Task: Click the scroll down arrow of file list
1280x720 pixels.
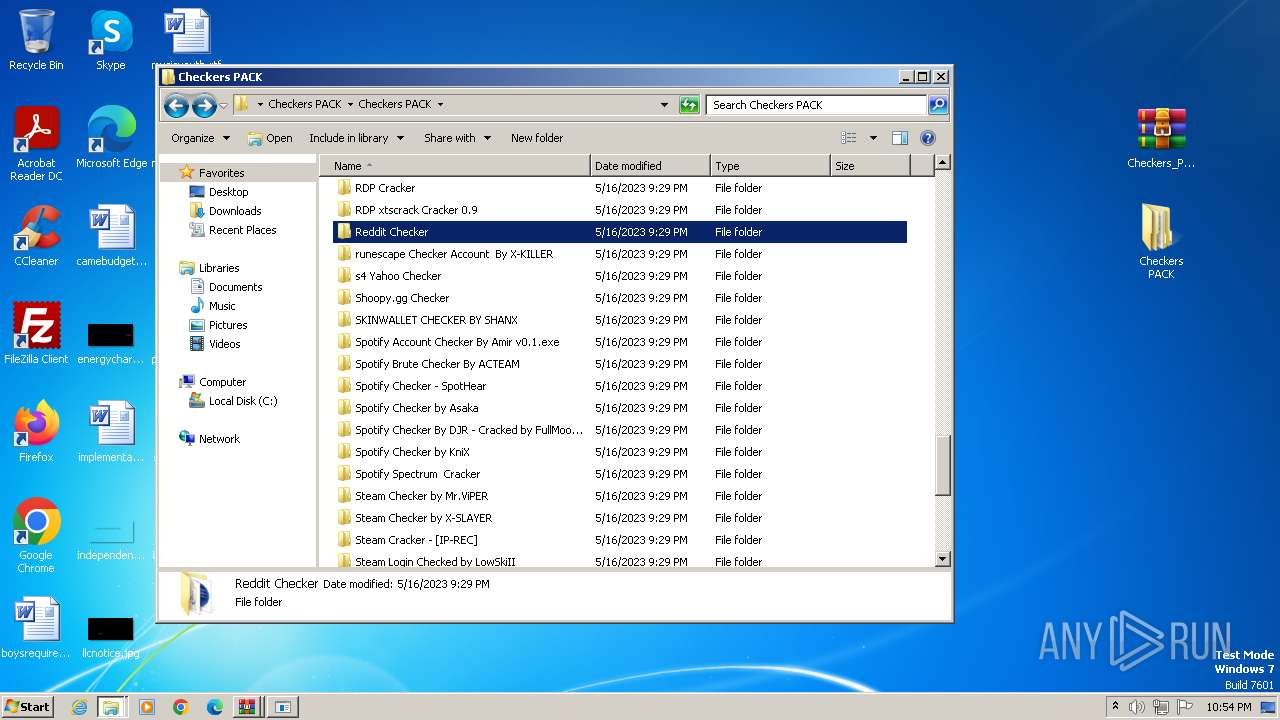Action: click(942, 560)
